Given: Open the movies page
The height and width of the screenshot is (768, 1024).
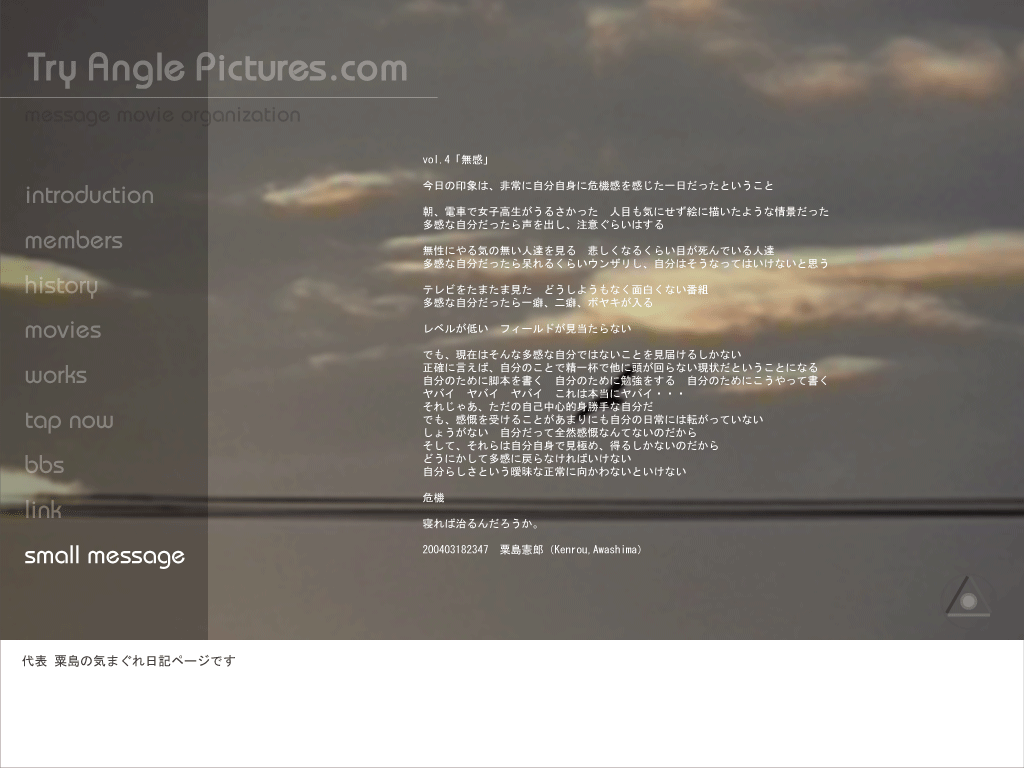Looking at the screenshot, I should [62, 330].
